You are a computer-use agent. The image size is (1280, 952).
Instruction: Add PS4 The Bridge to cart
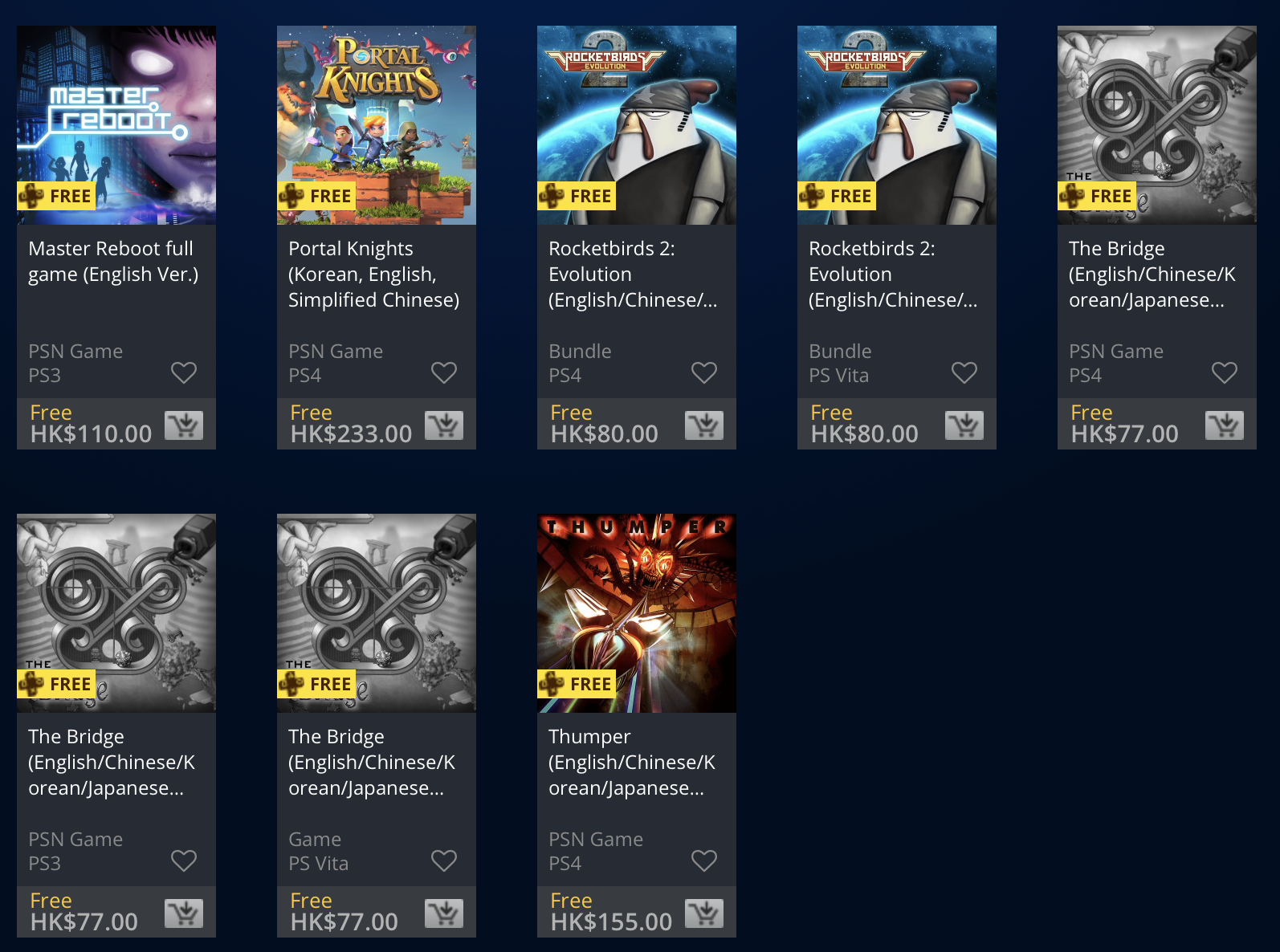pos(1225,425)
